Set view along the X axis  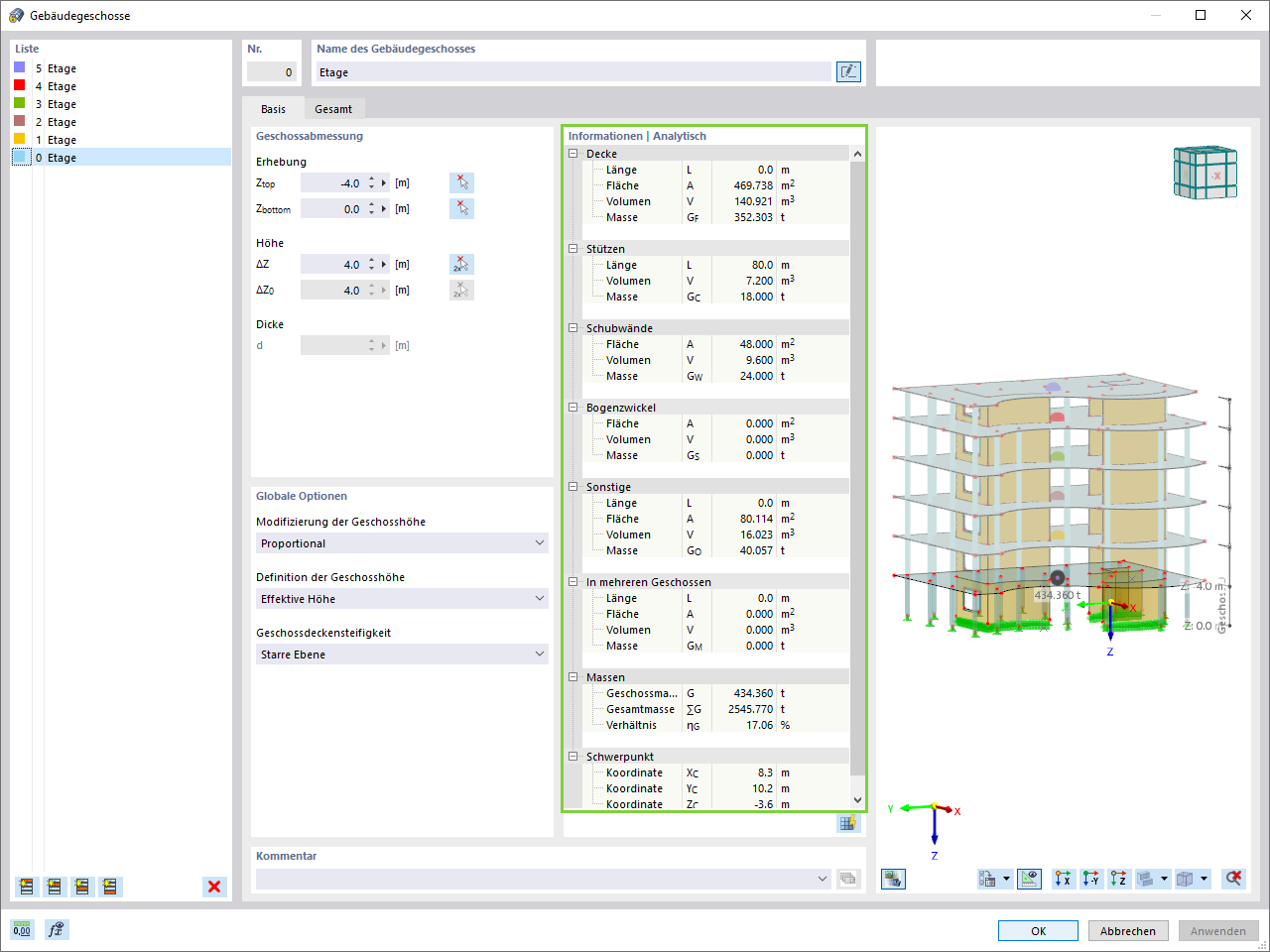pyautogui.click(x=1064, y=879)
